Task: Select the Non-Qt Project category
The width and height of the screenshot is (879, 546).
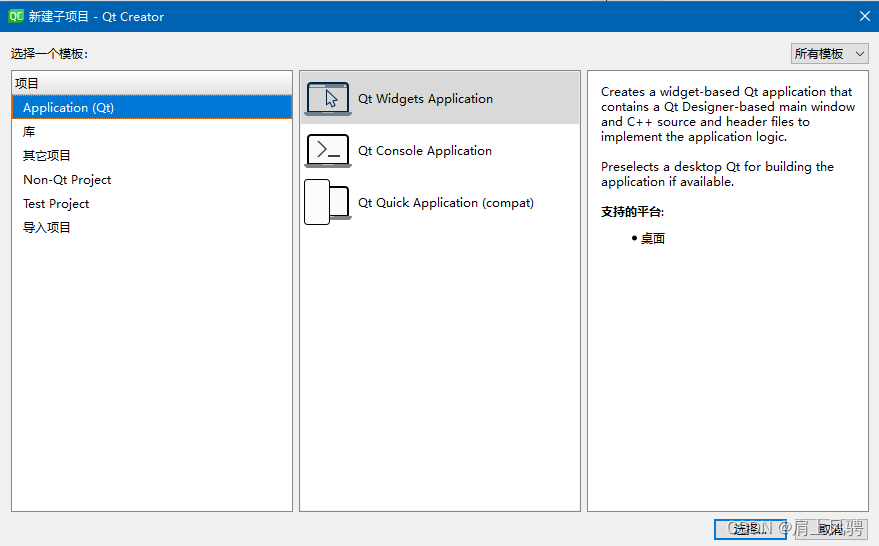Action: coord(152,180)
